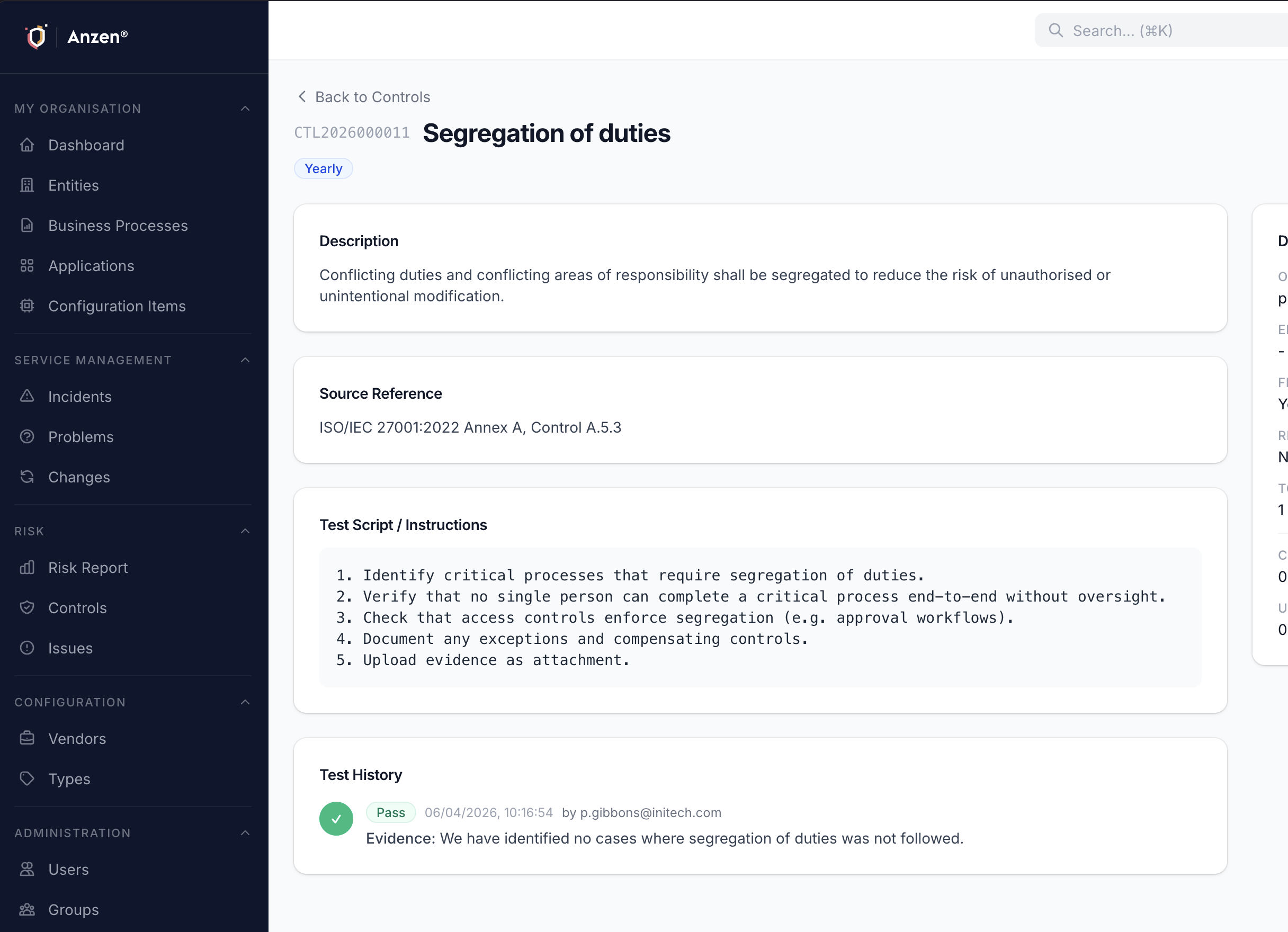Screen dimensions: 1288x932
Task: Open Entities via its building icon
Action: (x=27, y=185)
